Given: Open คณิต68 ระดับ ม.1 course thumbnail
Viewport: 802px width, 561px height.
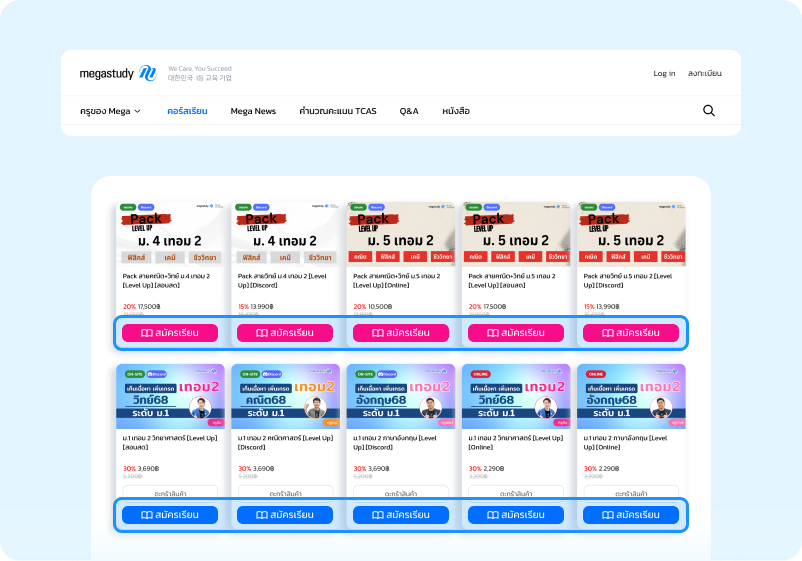Looking at the screenshot, I should click(x=285, y=396).
